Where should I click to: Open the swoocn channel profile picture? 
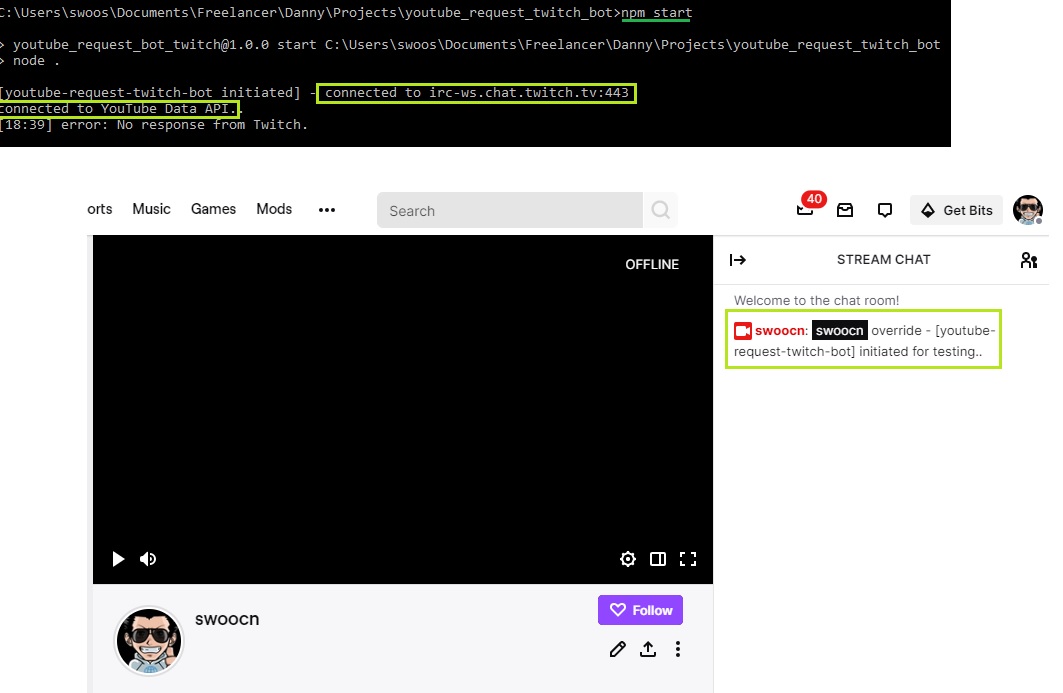(149, 641)
